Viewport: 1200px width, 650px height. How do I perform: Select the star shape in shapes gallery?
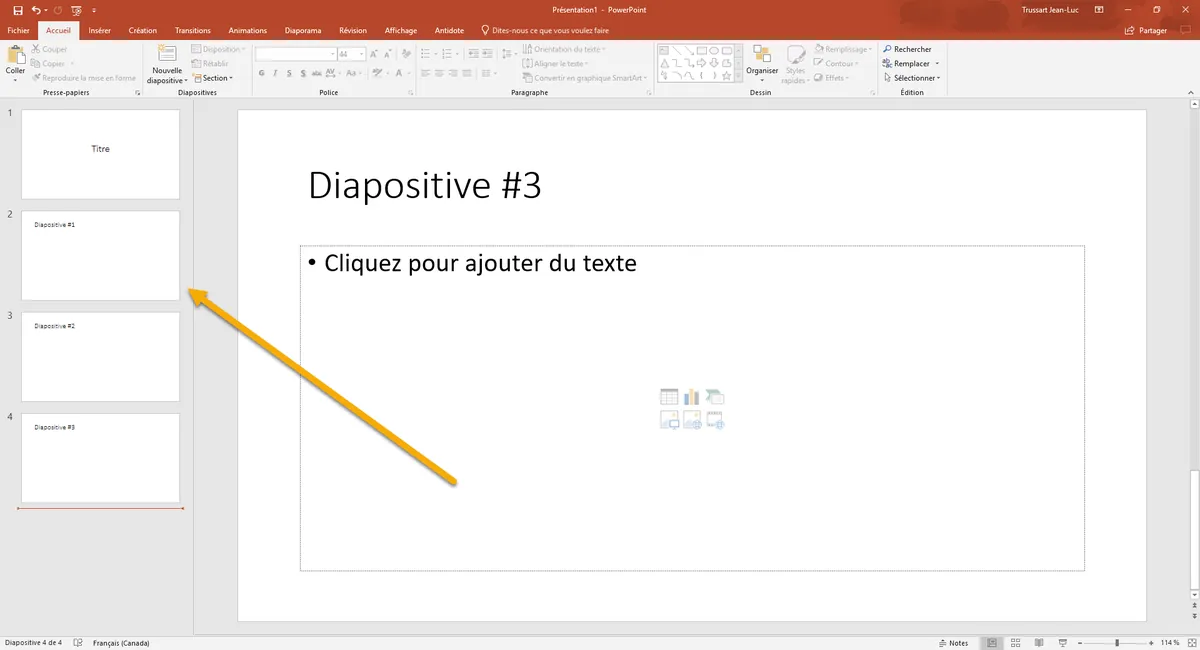[727, 75]
